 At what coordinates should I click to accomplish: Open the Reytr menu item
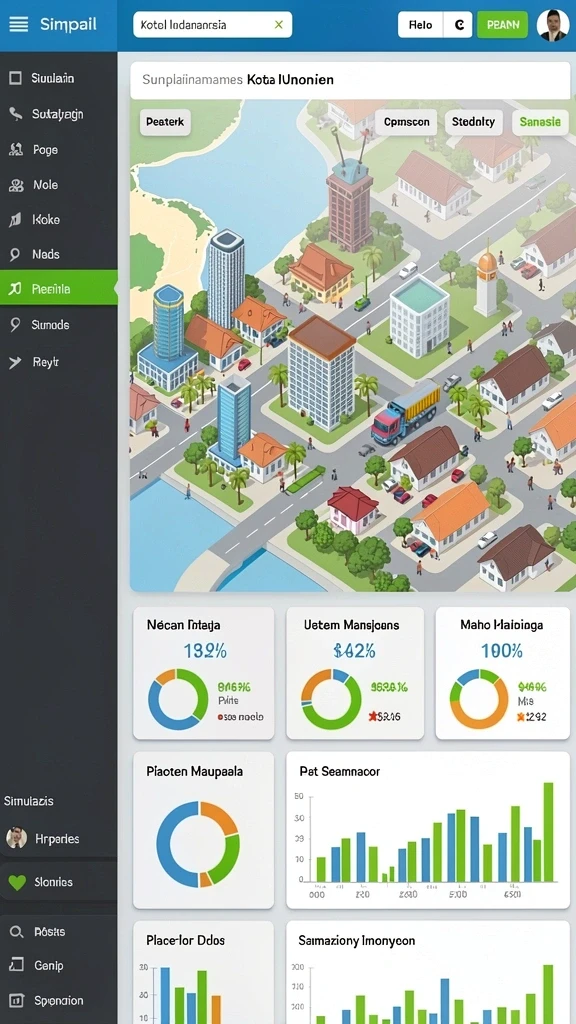tap(59, 362)
